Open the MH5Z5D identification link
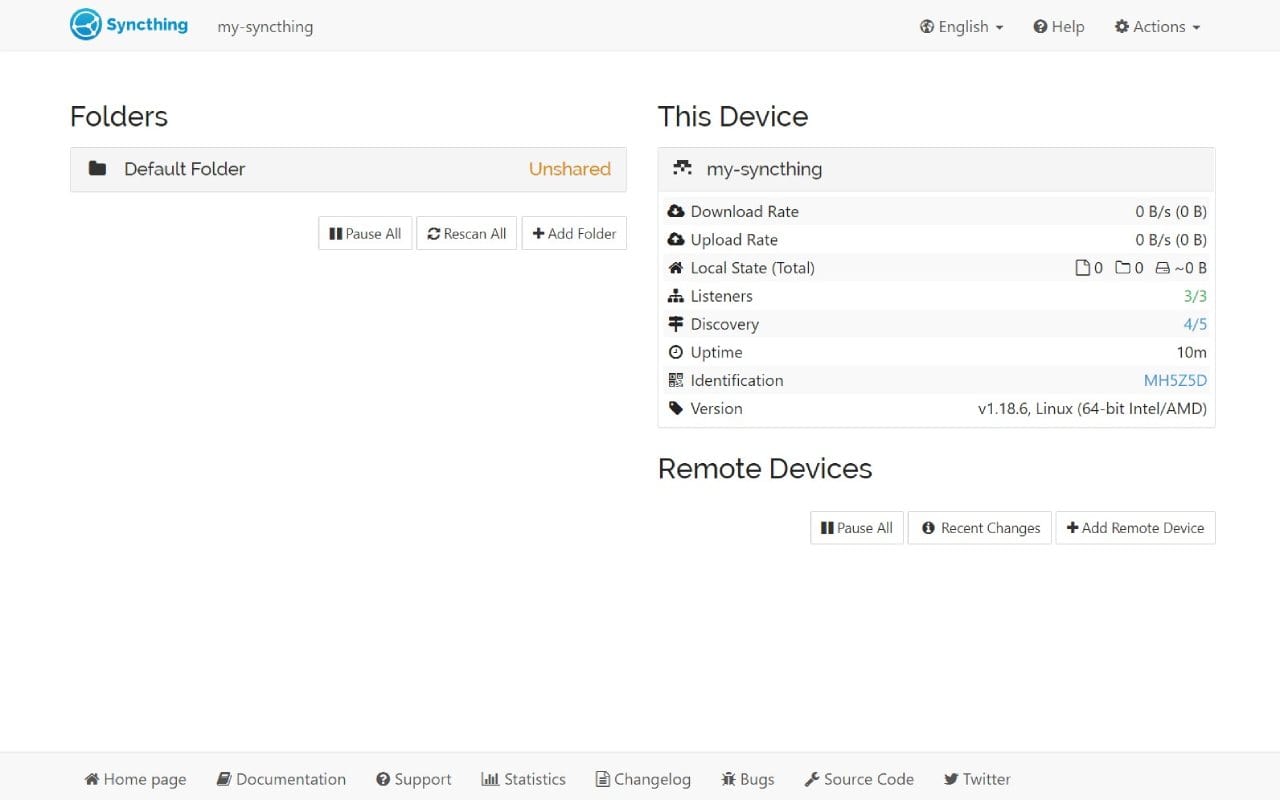1280x800 pixels. [1175, 380]
